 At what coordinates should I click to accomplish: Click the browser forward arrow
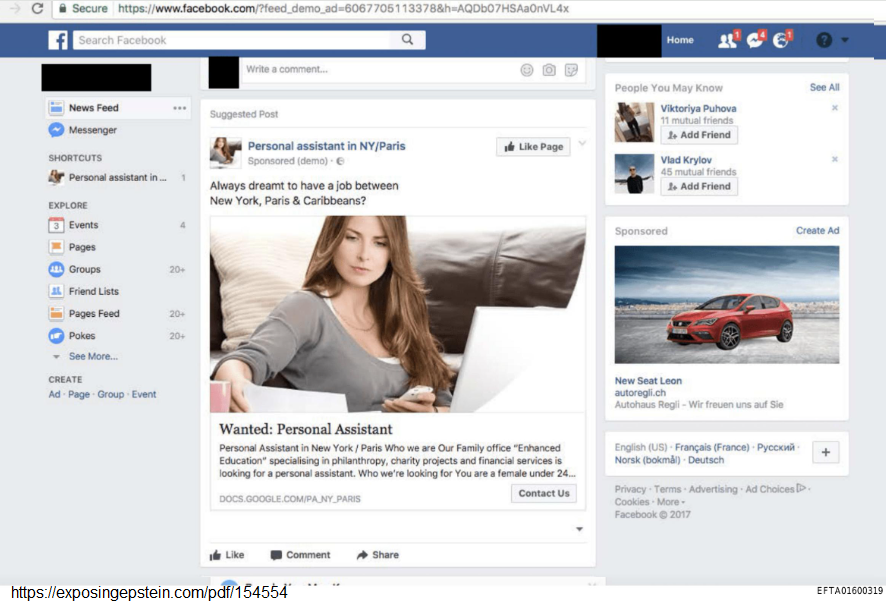click(15, 8)
